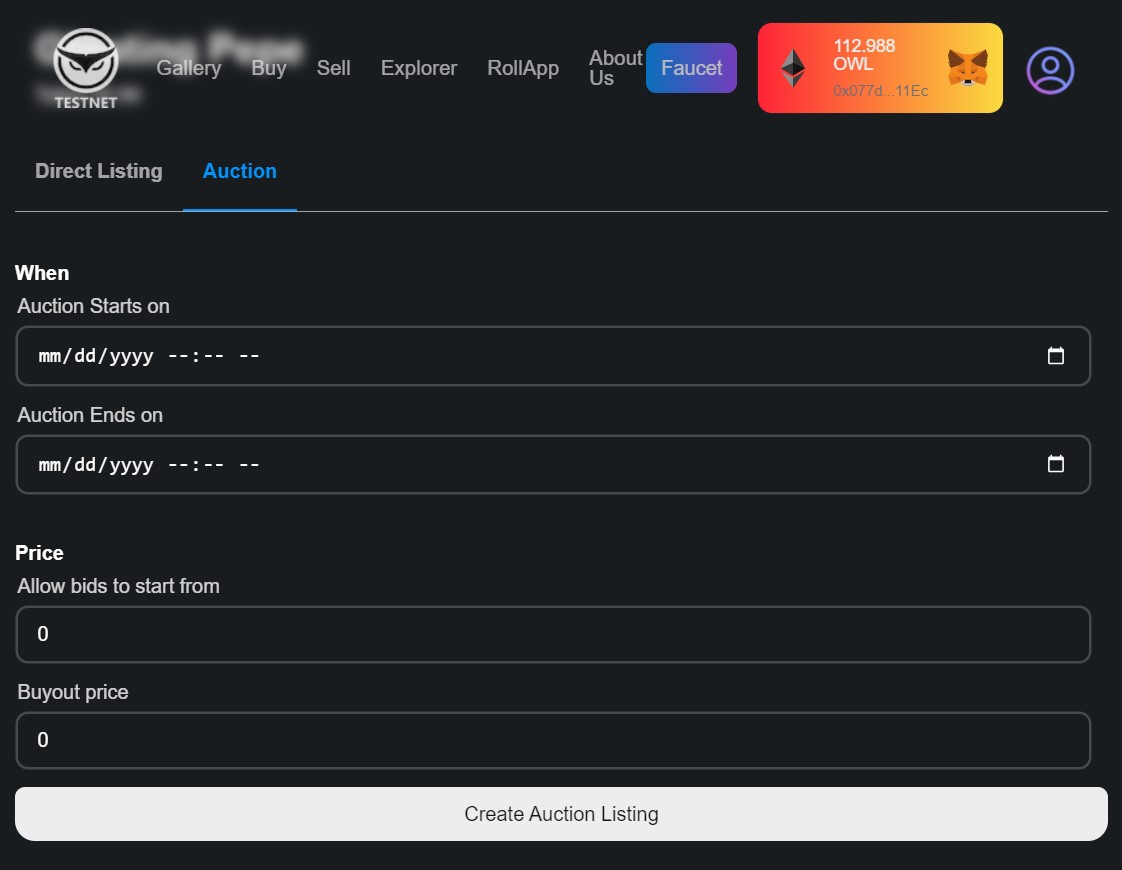Screen dimensions: 1122x870
Task: Select the Buyout price input
Action: coord(553,740)
